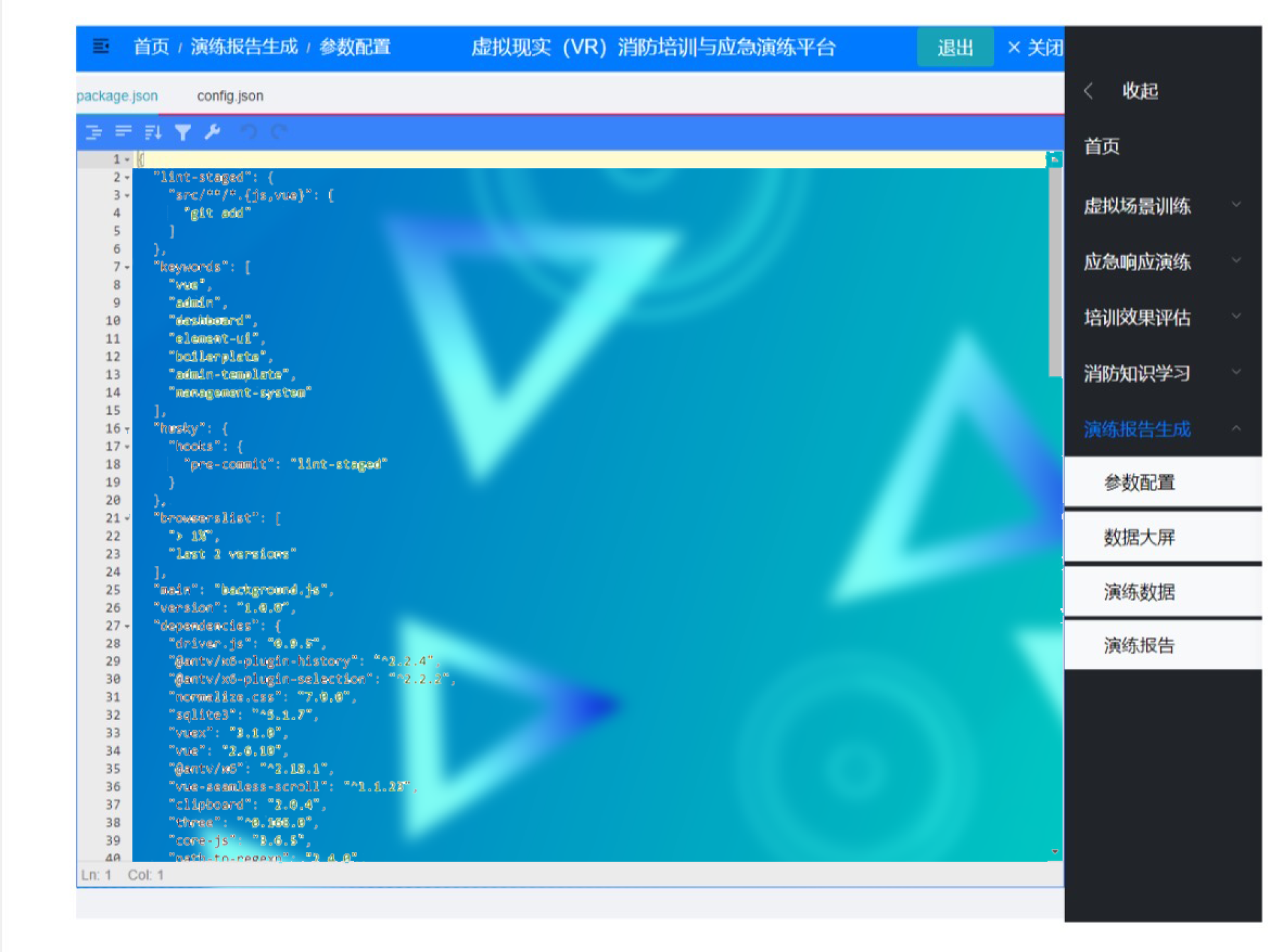Fold the dependencies block at line 27
Screen dimensions: 1270x952
click(x=127, y=626)
